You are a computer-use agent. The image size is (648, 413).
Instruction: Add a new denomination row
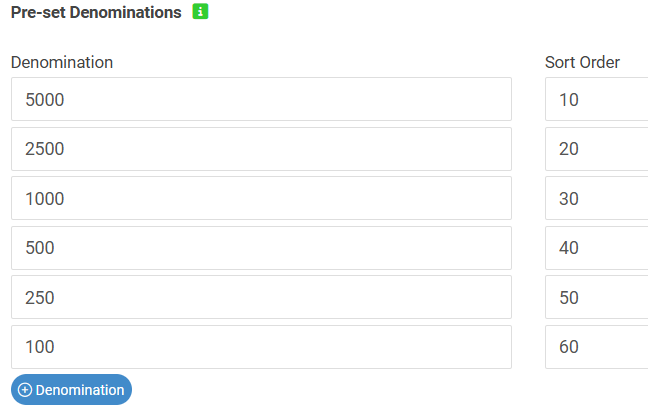(71, 390)
